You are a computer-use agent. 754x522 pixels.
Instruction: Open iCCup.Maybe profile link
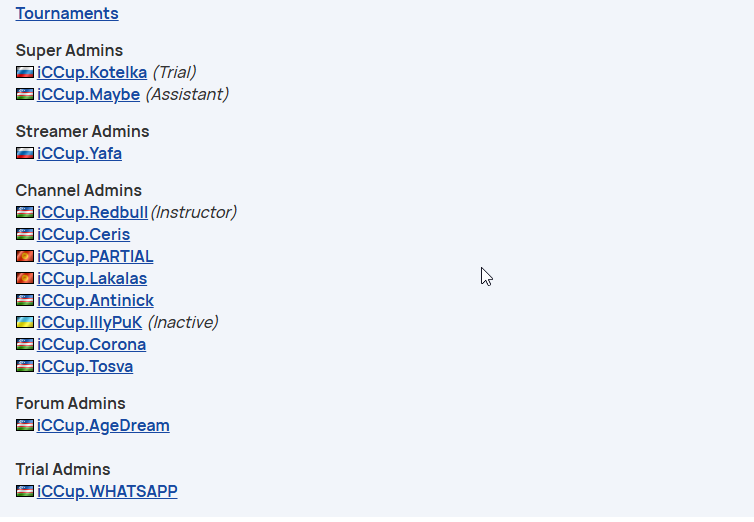[88, 94]
